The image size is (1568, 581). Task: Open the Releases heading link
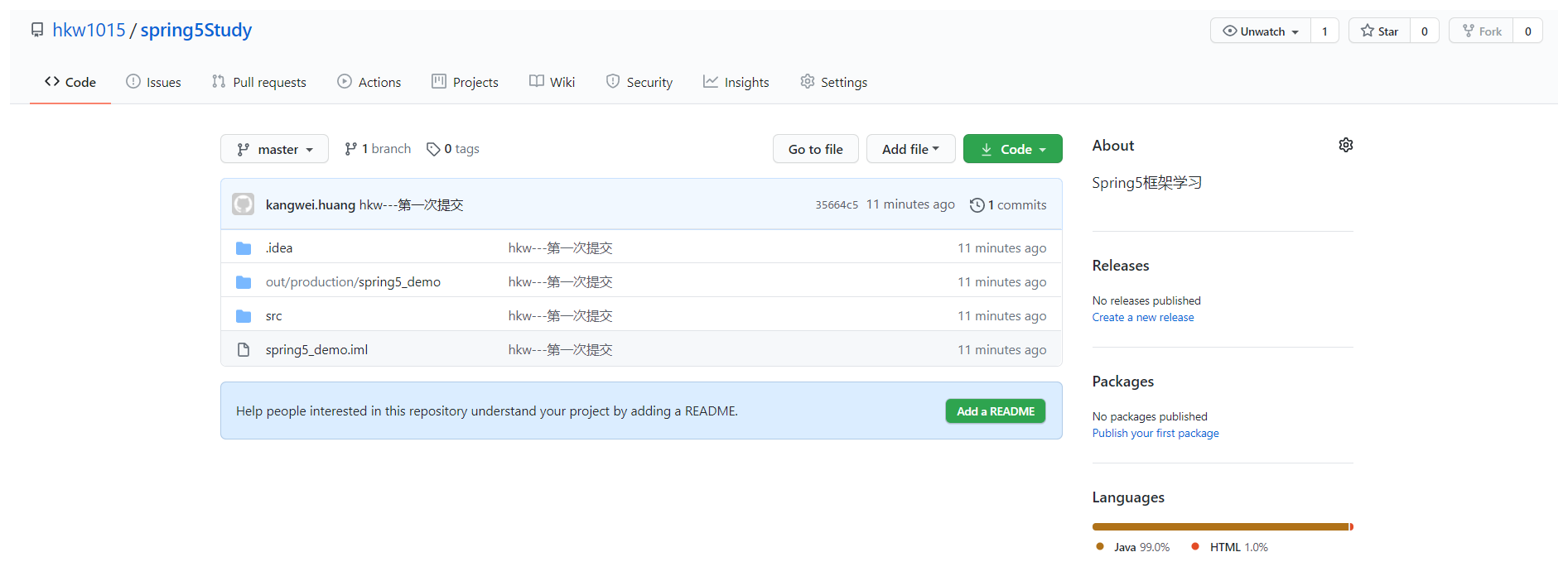point(1121,266)
